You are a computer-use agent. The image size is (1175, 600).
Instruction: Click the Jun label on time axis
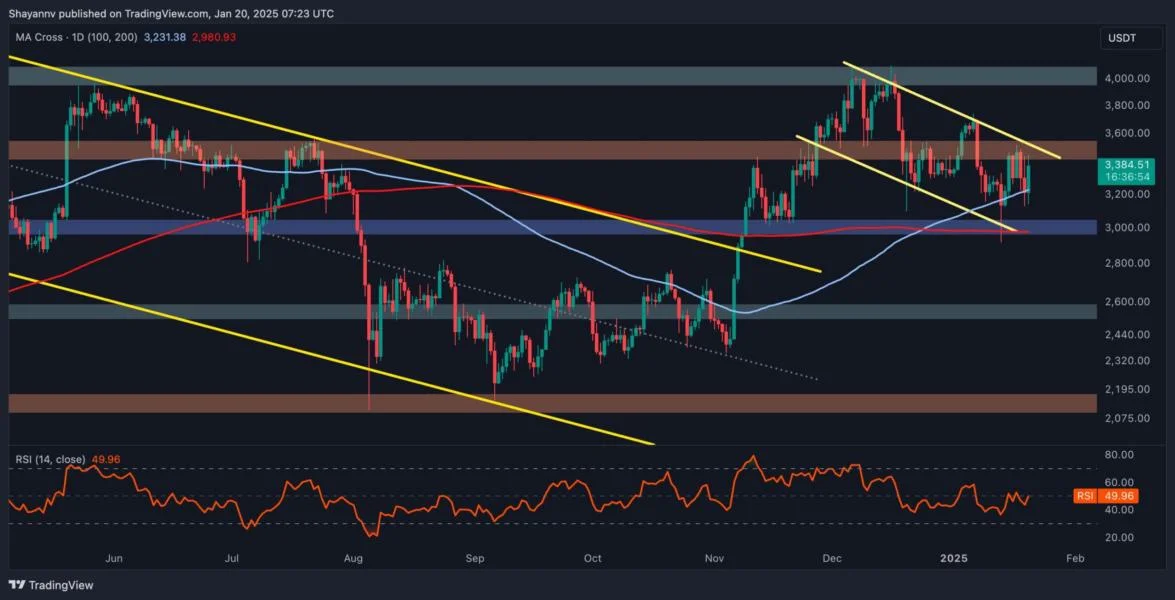pos(114,558)
